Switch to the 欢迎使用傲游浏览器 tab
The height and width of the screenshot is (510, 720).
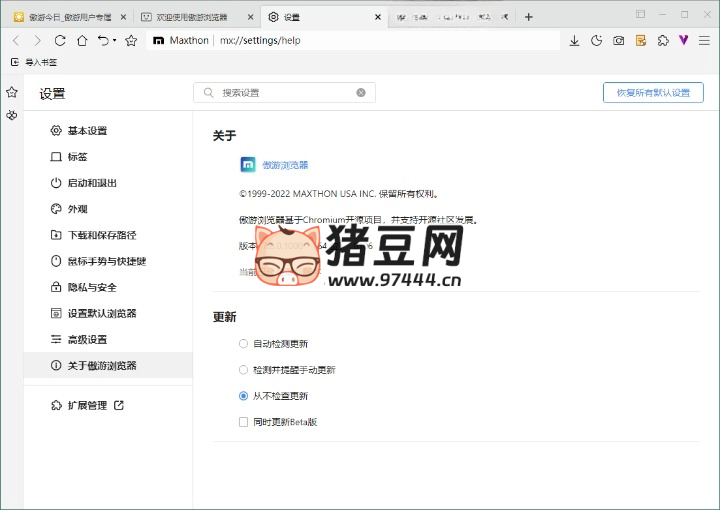[x=197, y=17]
